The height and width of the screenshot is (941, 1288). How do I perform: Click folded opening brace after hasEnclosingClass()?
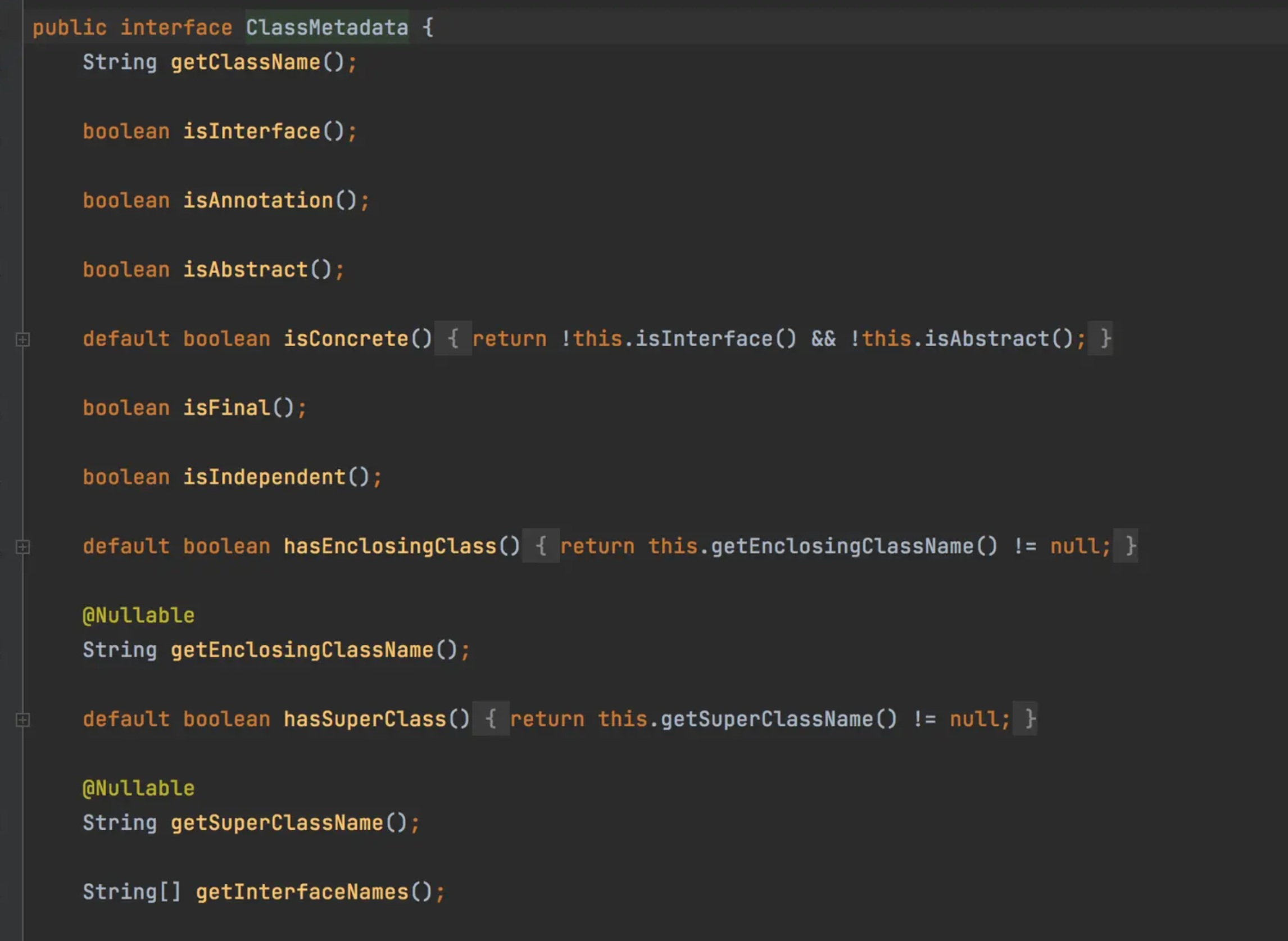[541, 546]
